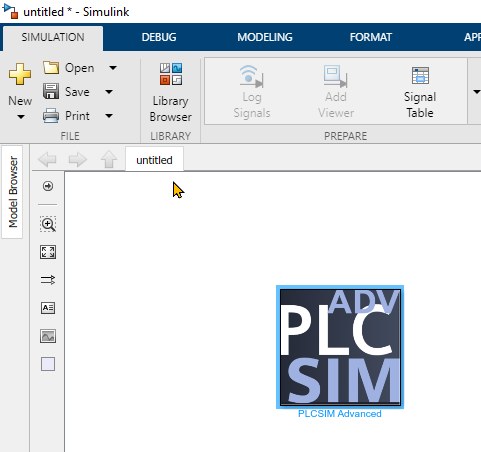Select the Zoom tool in palette
This screenshot has width=481, height=452.
tap(48, 224)
